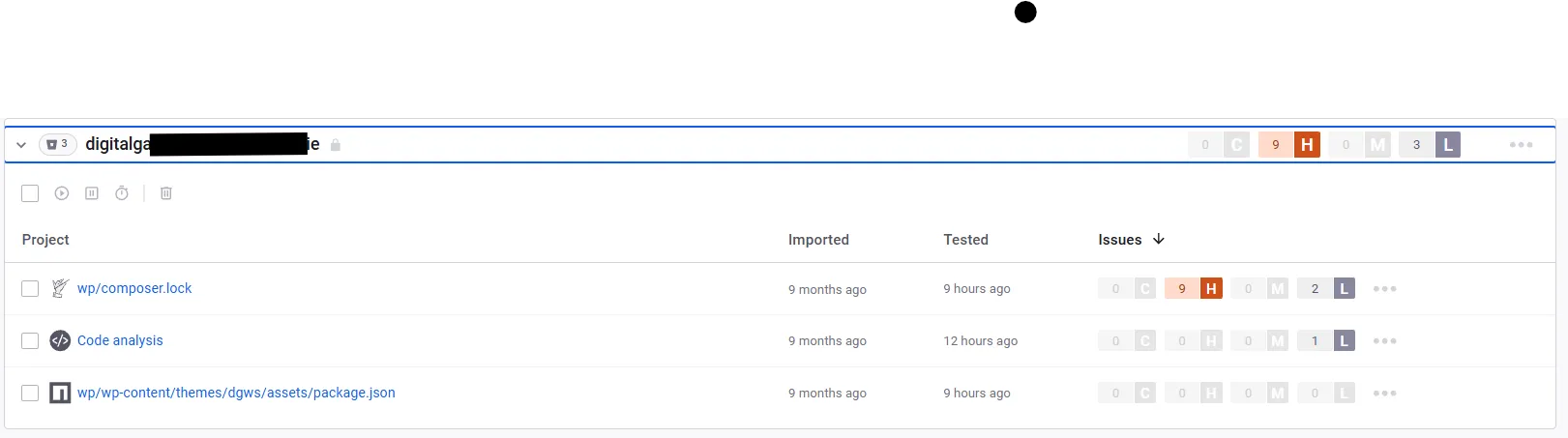Open the organization header three-dot menu
1568x438 pixels.
(x=1521, y=145)
